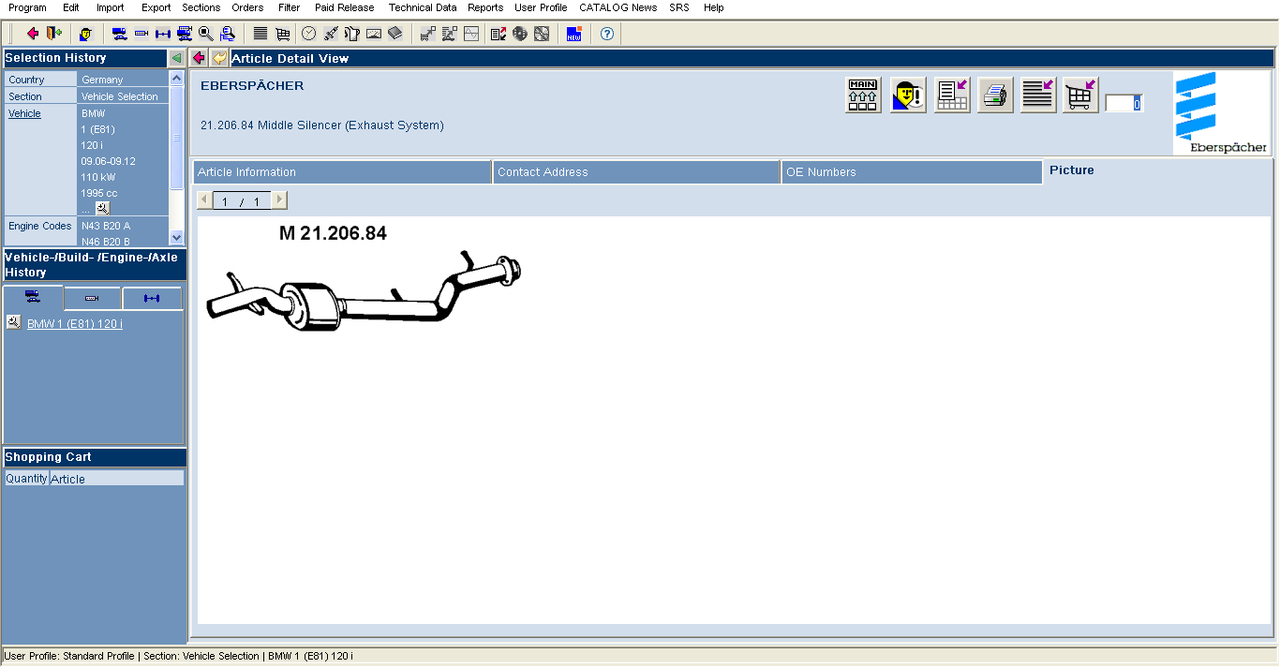Image resolution: width=1280 pixels, height=667 pixels.
Task: Open the Export menu
Action: pyautogui.click(x=156, y=7)
